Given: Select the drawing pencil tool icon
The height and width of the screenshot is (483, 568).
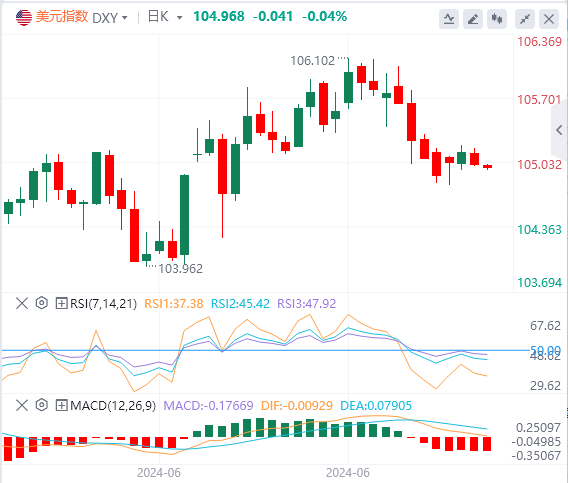Looking at the screenshot, I should (x=473, y=18).
